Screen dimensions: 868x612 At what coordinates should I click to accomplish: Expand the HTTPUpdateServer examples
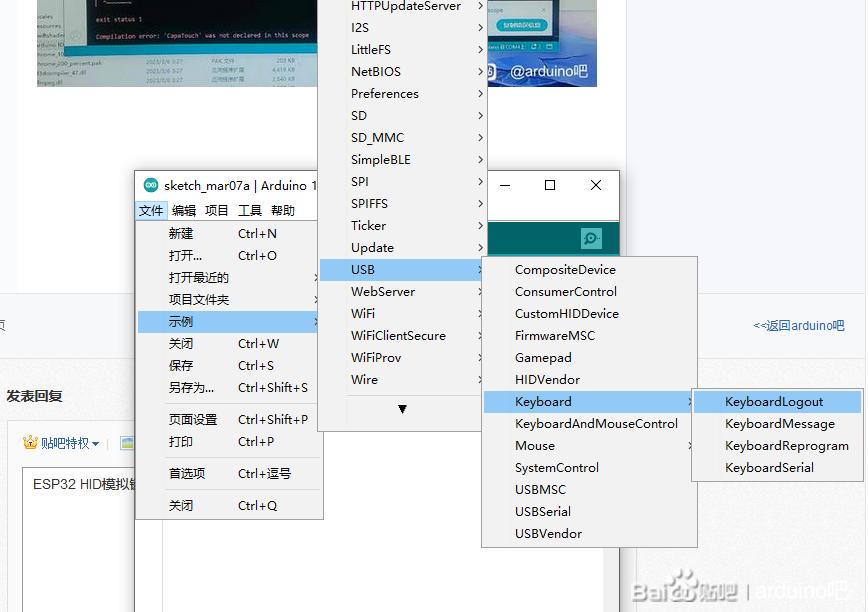coord(403,6)
